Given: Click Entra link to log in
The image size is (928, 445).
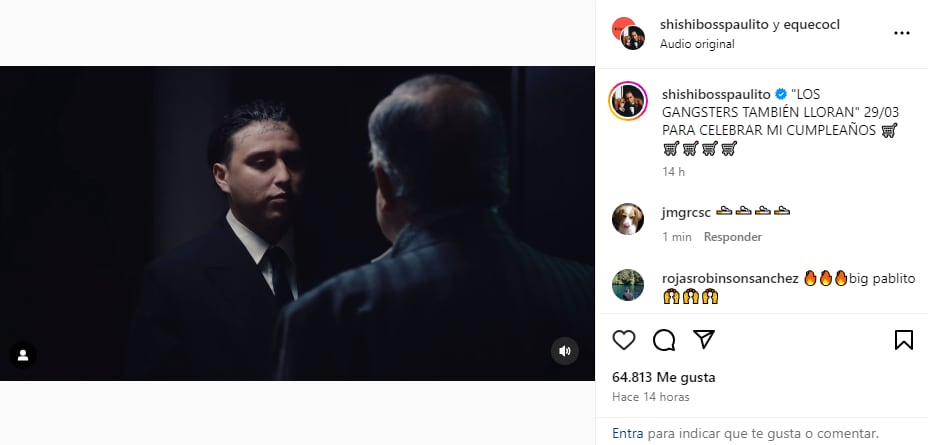Looking at the screenshot, I should 627,433.
